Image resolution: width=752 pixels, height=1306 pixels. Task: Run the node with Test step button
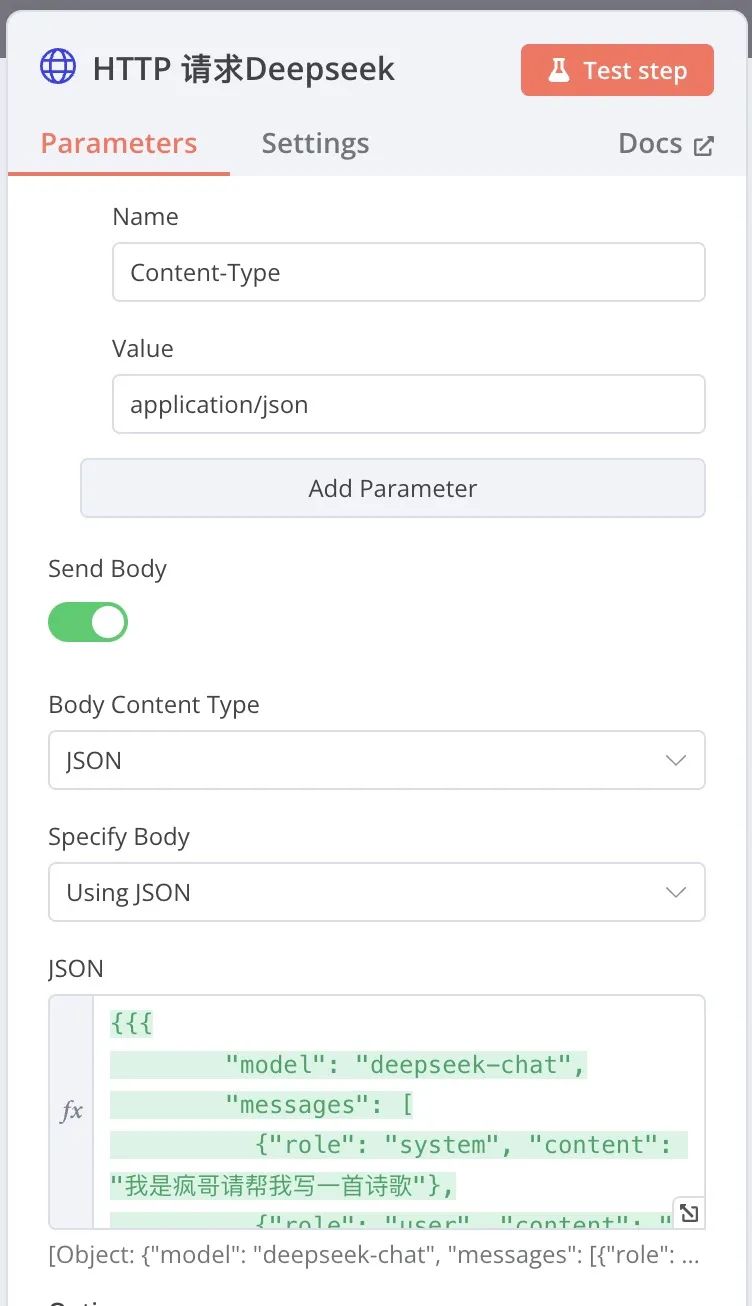tap(617, 70)
